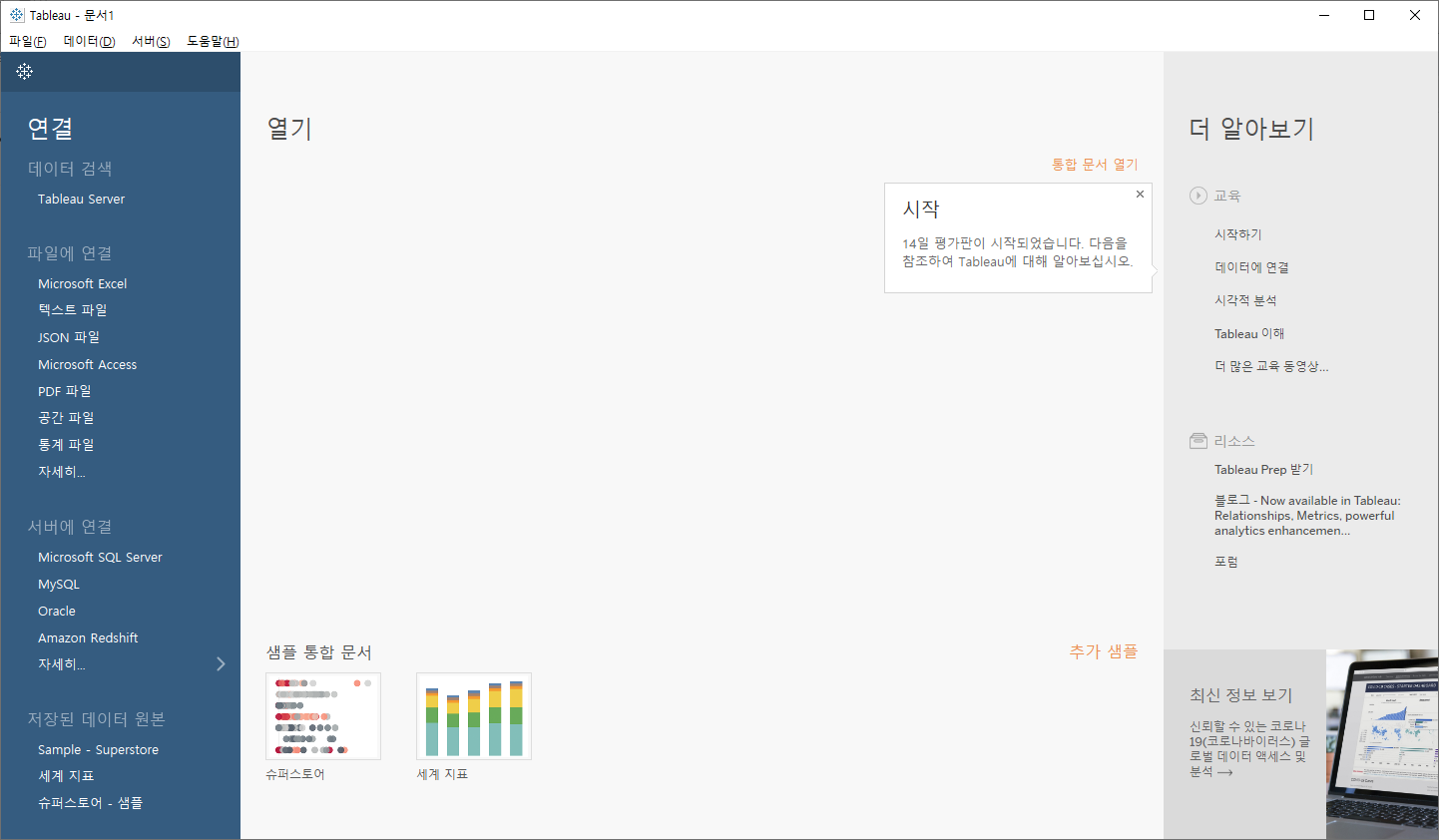Connect to 텍스트 파일

tap(73, 310)
